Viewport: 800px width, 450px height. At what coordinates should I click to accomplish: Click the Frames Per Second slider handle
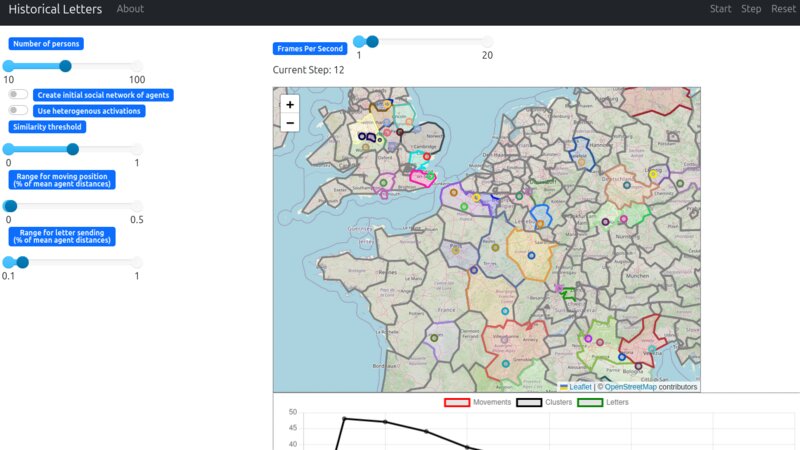click(x=372, y=42)
